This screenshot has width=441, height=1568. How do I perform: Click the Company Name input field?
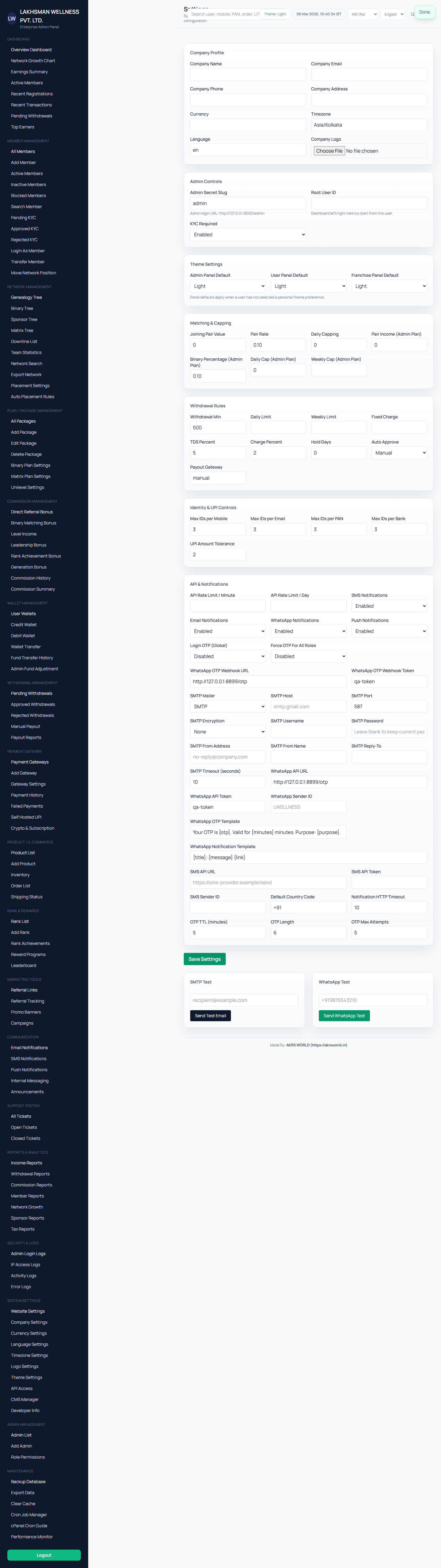click(x=247, y=74)
